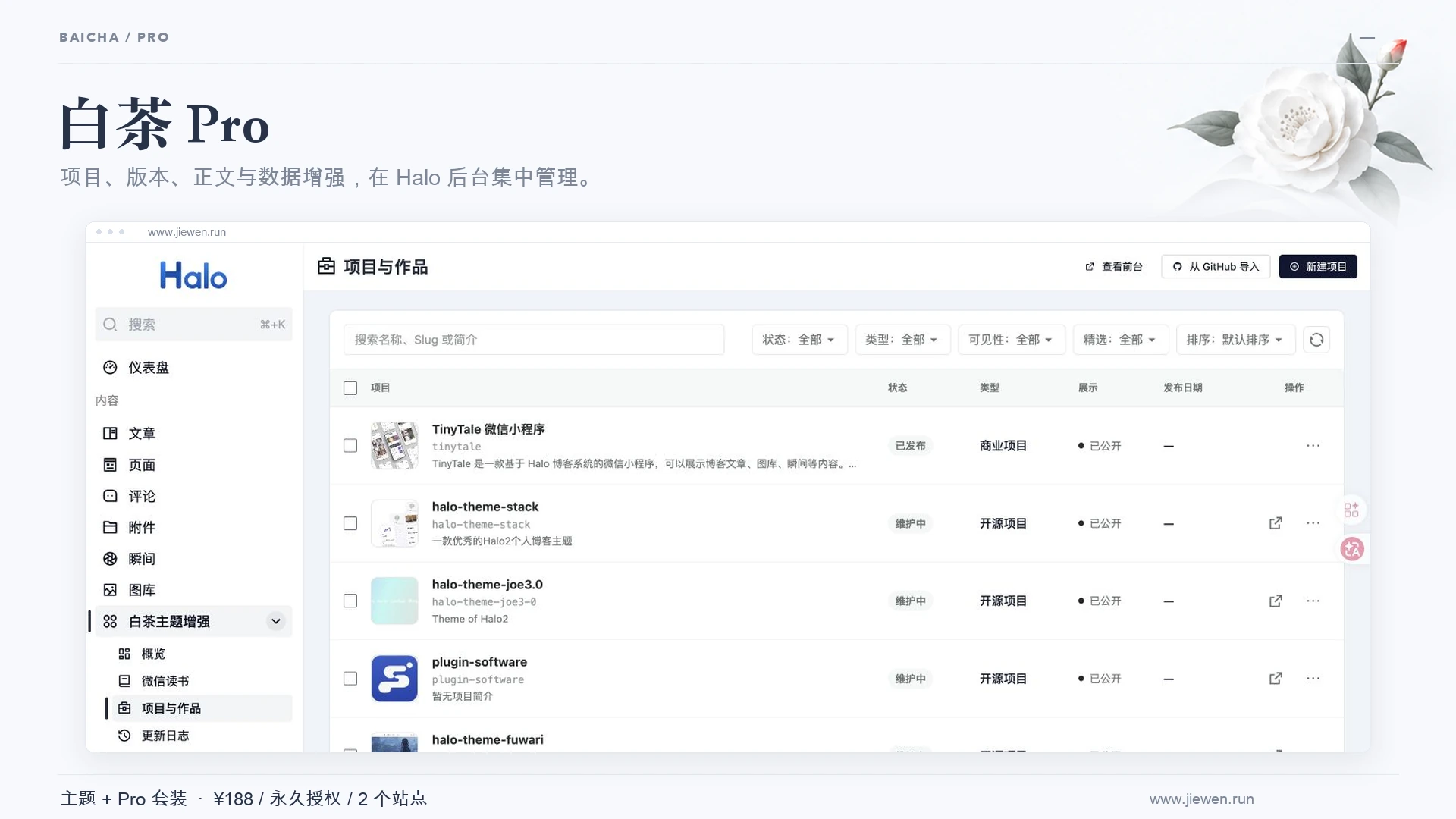Open 页面 in sidebar

point(193,465)
